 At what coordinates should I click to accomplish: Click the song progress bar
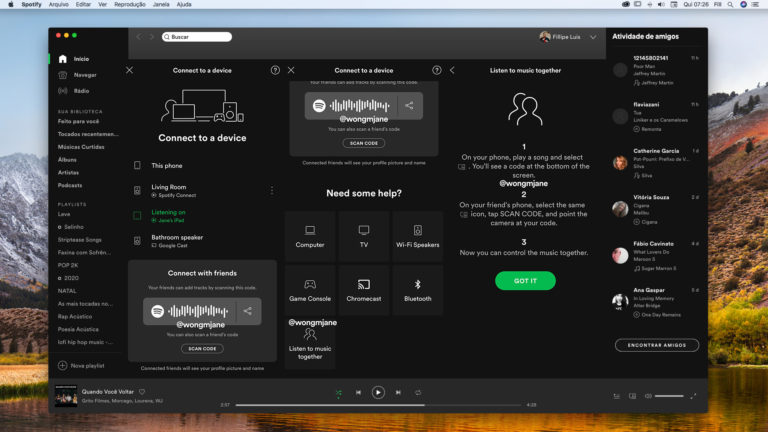pyautogui.click(x=378, y=405)
